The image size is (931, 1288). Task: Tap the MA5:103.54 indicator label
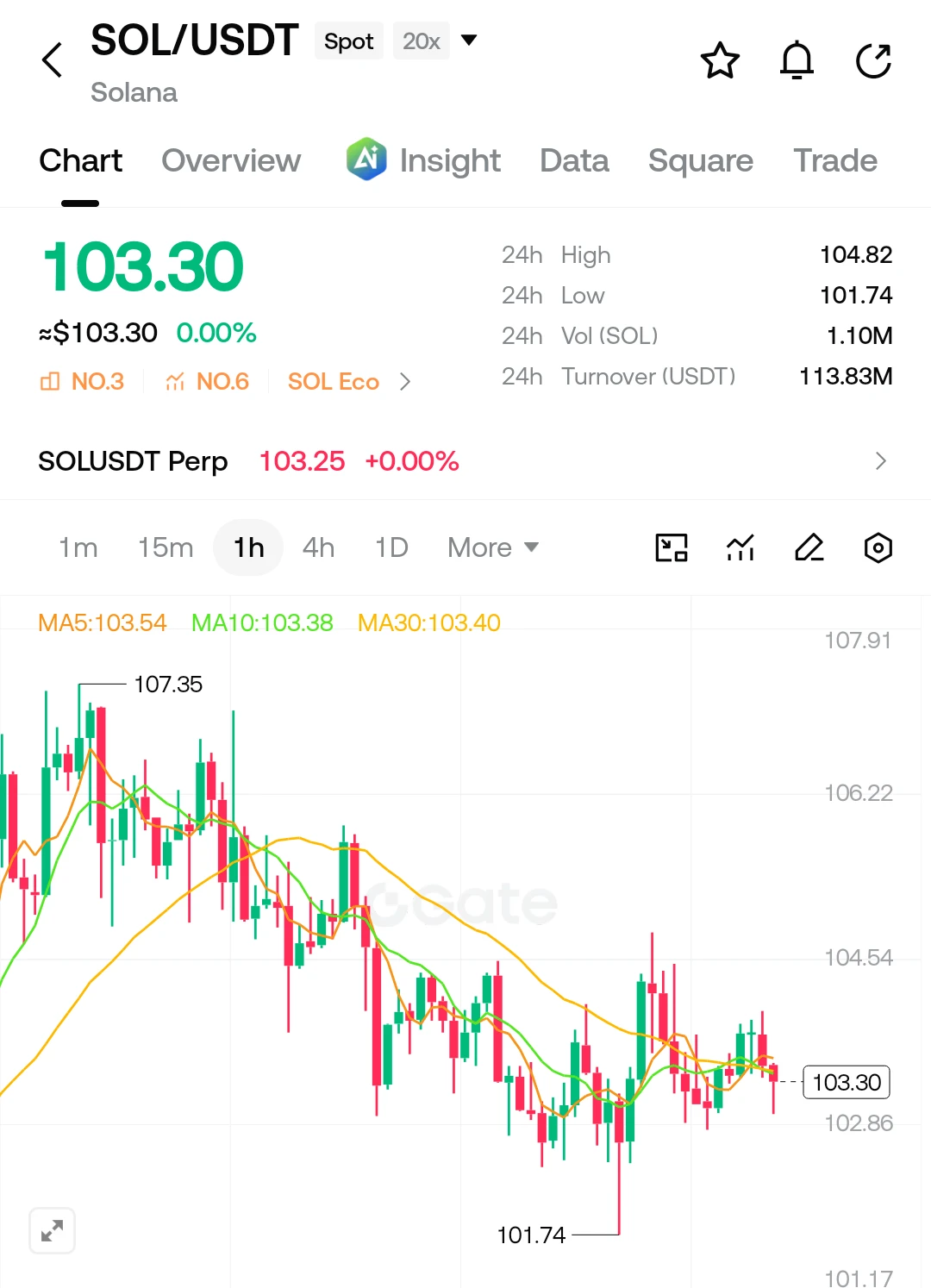pyautogui.click(x=103, y=622)
